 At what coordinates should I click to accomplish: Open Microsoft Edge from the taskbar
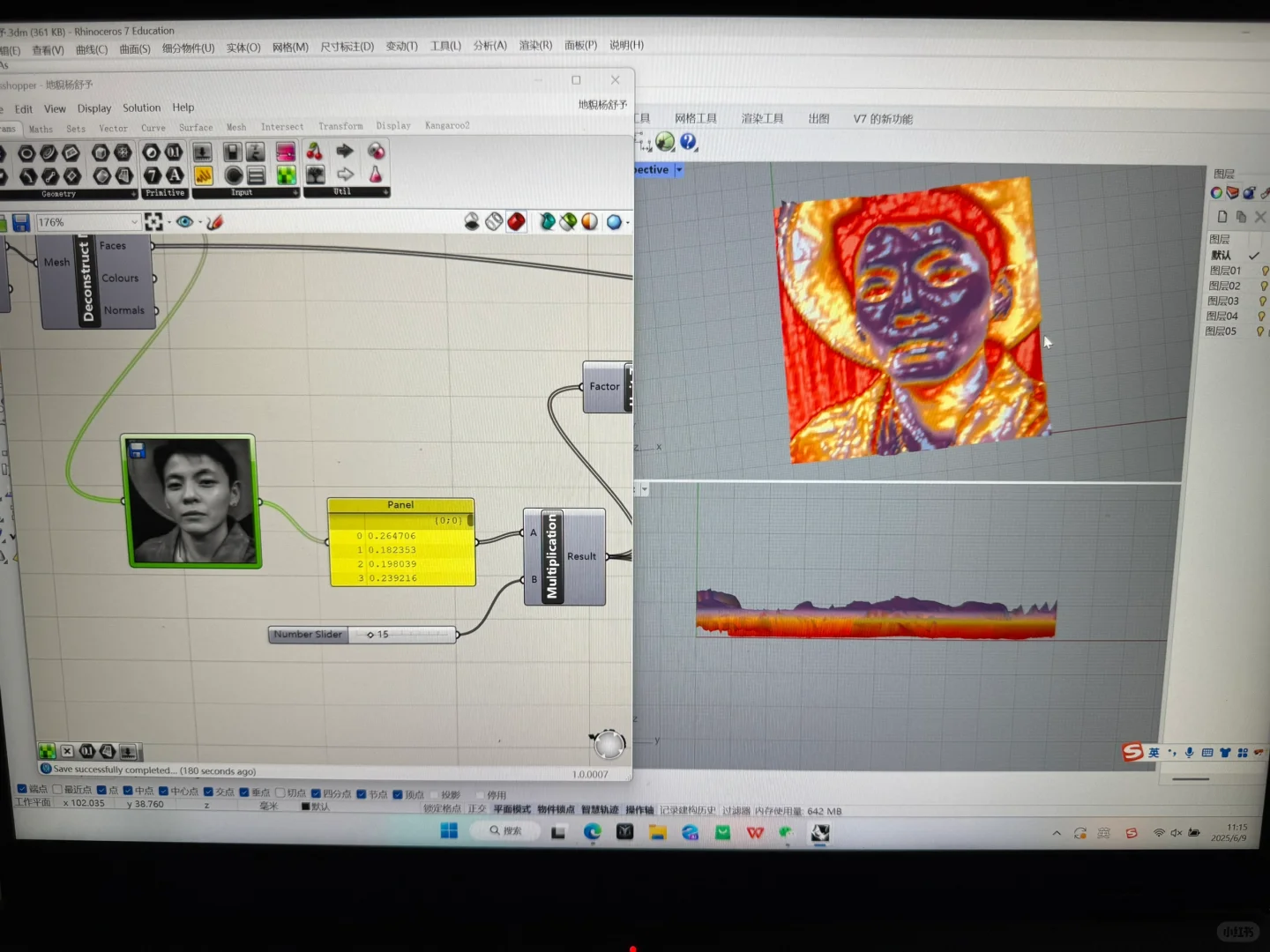click(x=592, y=831)
